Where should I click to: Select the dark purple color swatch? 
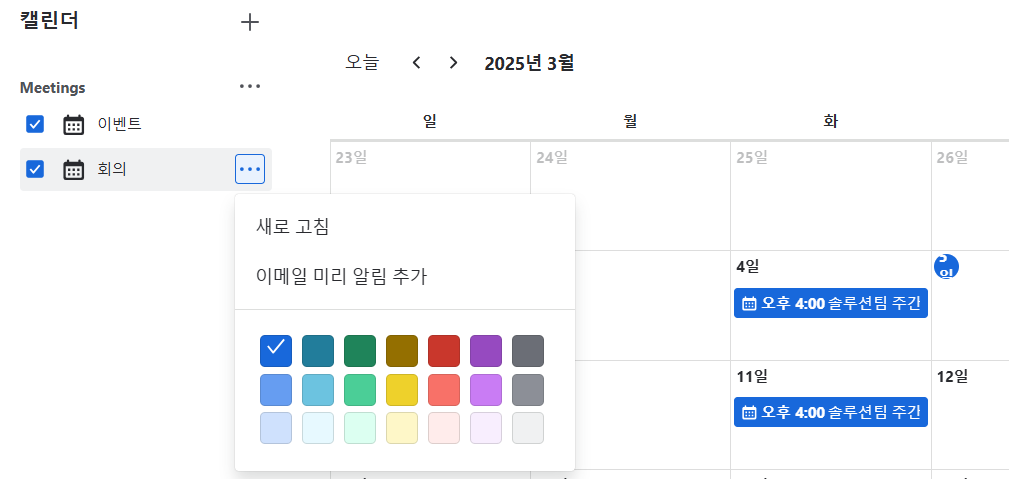tap(486, 351)
